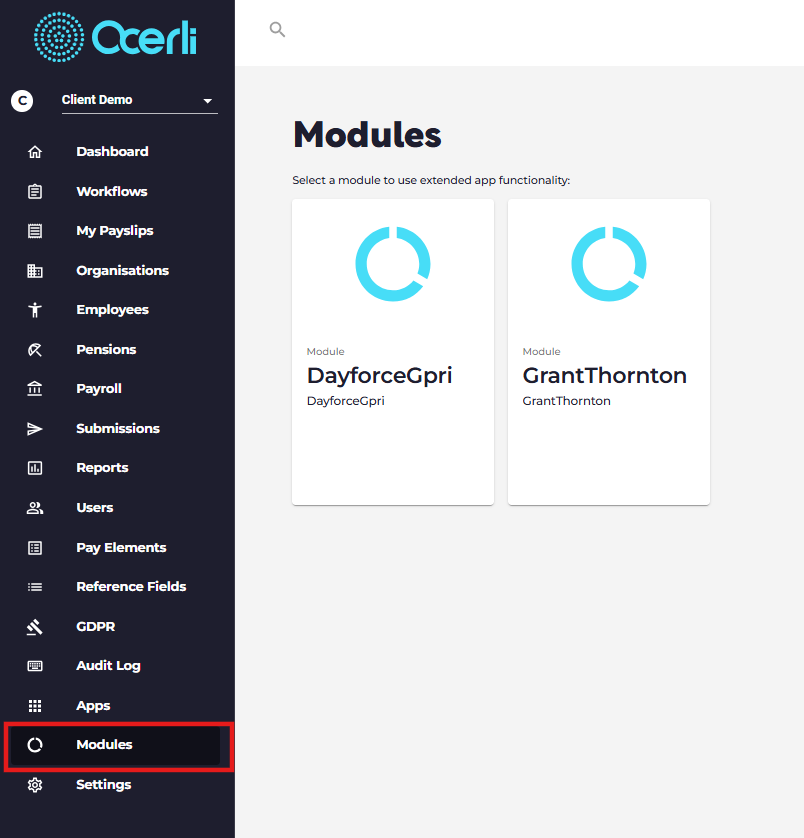
Task: Select the Client Demo selector text
Action: click(x=97, y=100)
